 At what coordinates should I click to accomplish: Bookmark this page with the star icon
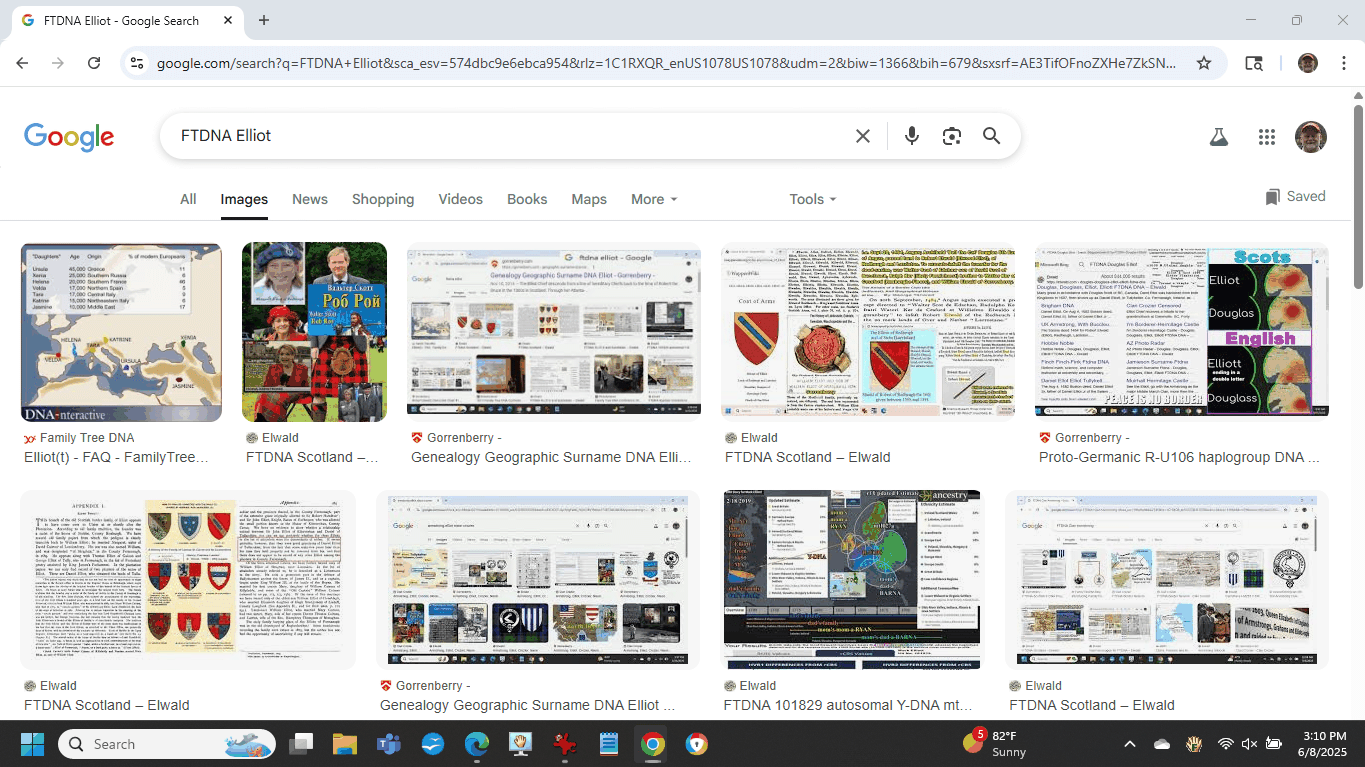point(1204,63)
